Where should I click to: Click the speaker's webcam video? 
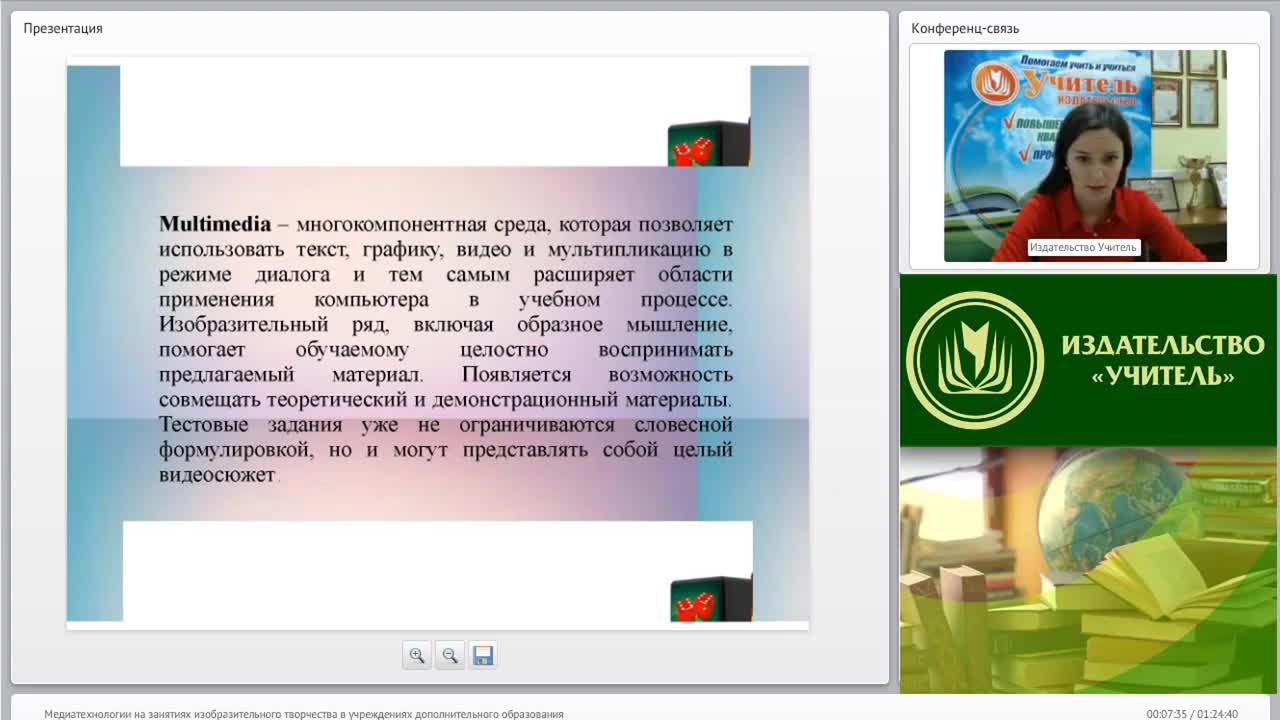(x=1085, y=156)
